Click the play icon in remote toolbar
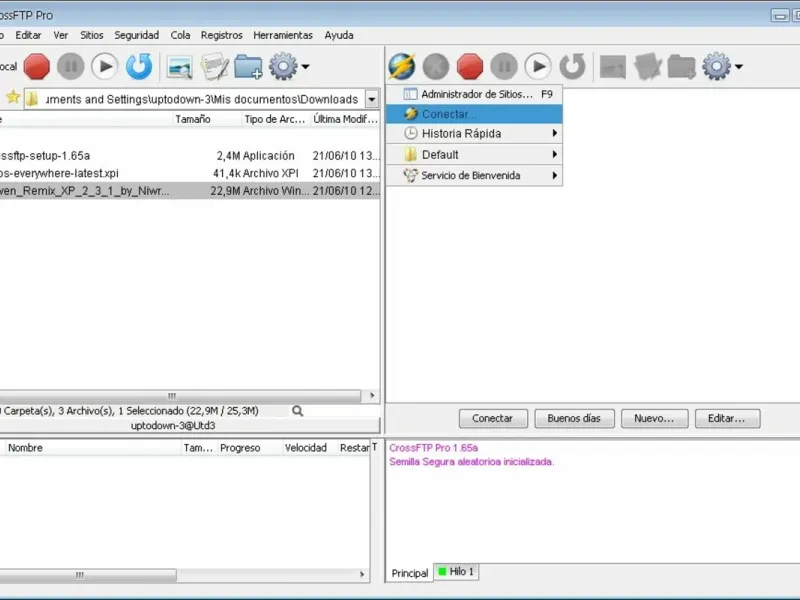 pyautogui.click(x=538, y=66)
